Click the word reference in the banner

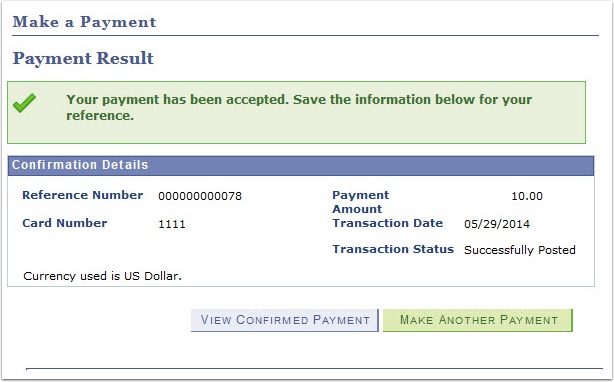(100, 116)
